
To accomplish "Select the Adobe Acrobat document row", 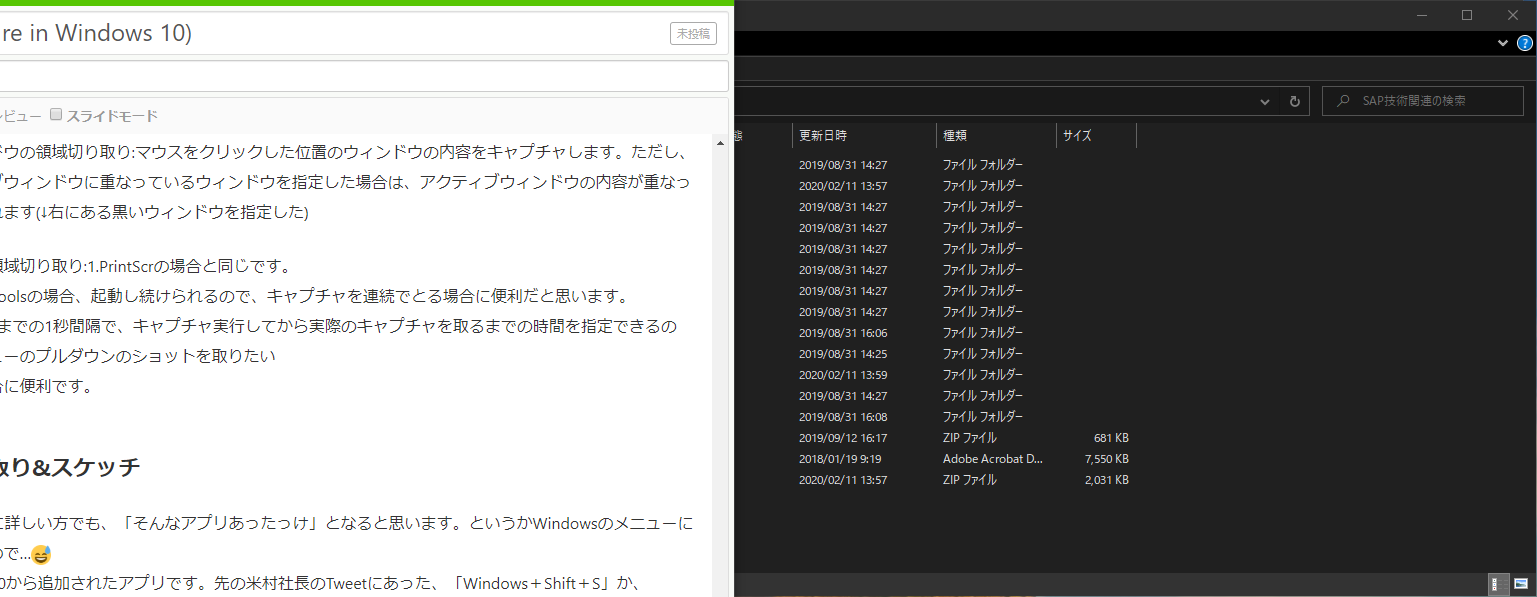I will coord(990,458).
